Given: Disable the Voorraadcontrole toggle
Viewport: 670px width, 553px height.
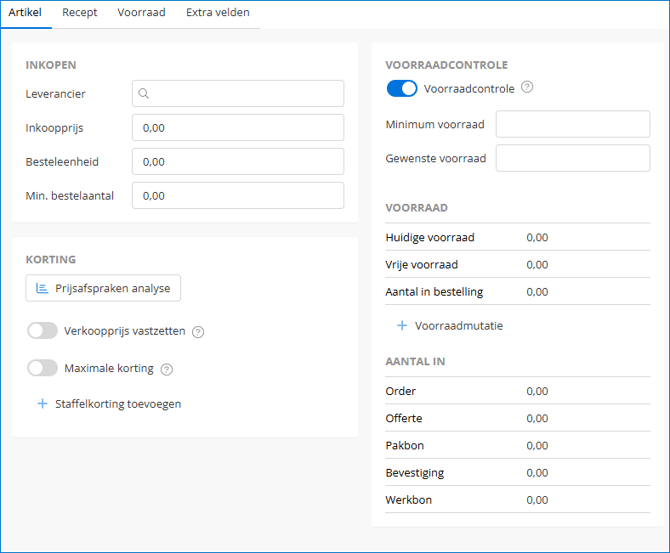Looking at the screenshot, I should pos(402,89).
